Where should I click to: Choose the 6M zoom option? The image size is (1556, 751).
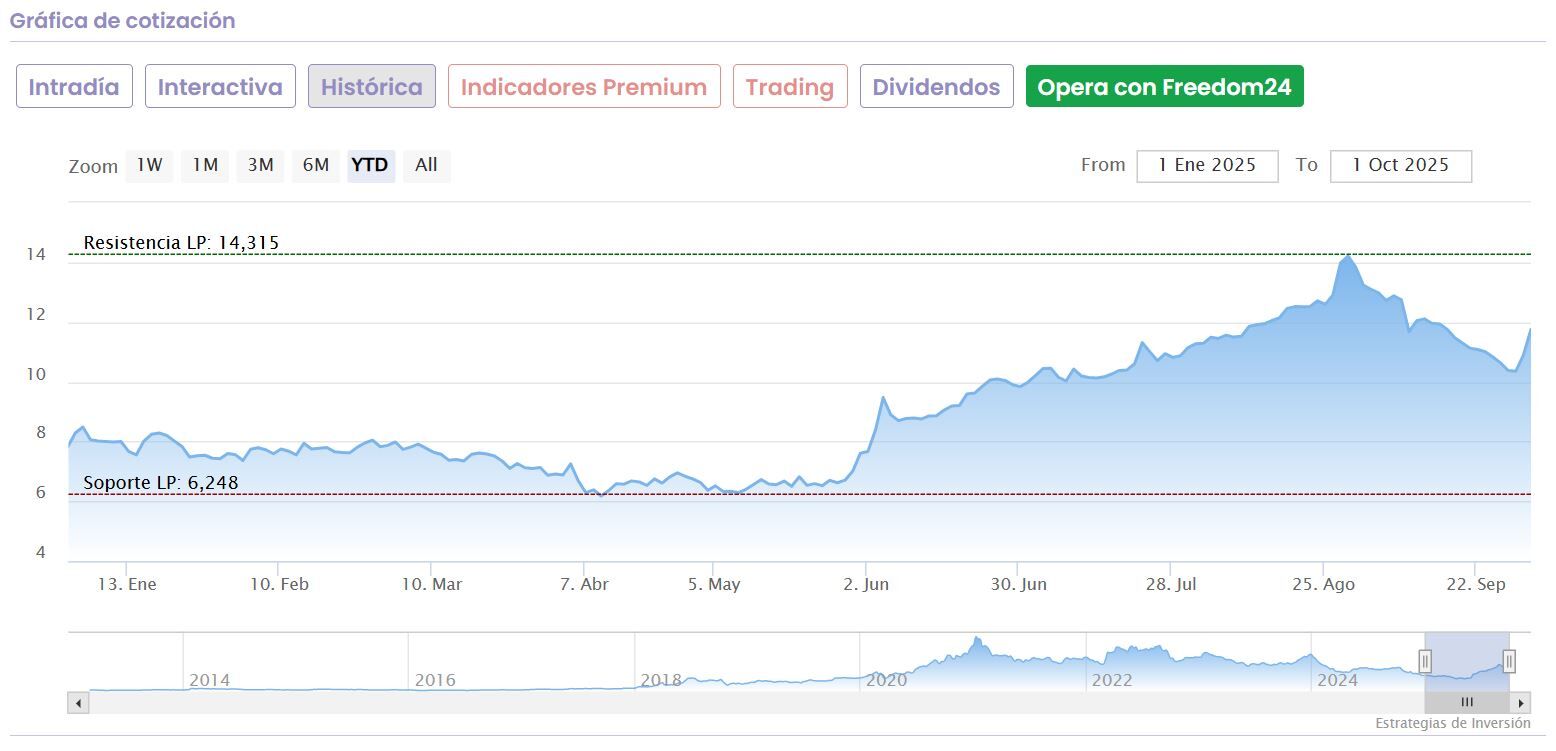click(316, 165)
